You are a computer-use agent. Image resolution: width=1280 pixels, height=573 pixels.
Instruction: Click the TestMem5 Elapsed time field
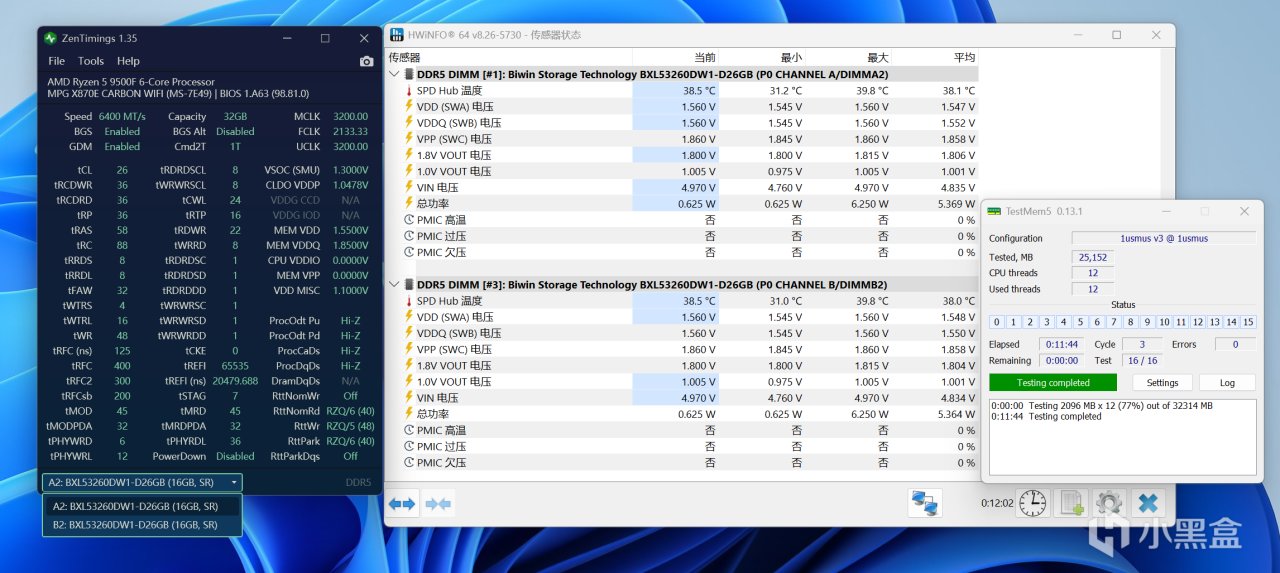[1060, 344]
